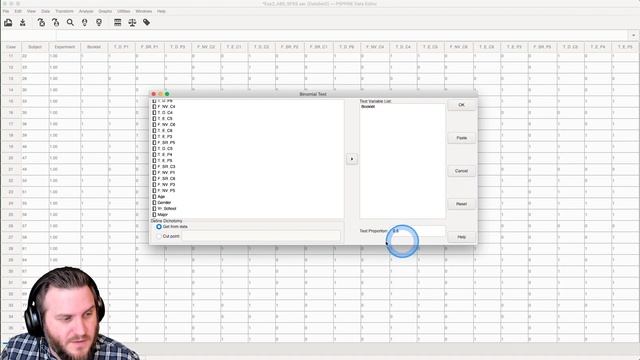
Task: Click the Open file toolbar icon
Action: [x=8, y=22]
